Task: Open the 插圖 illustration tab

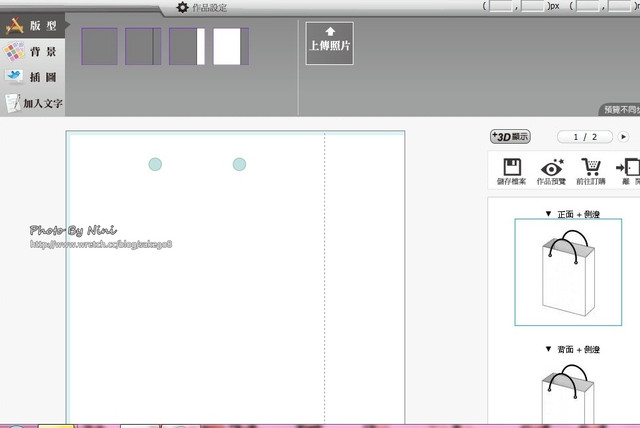Action: 32,77
